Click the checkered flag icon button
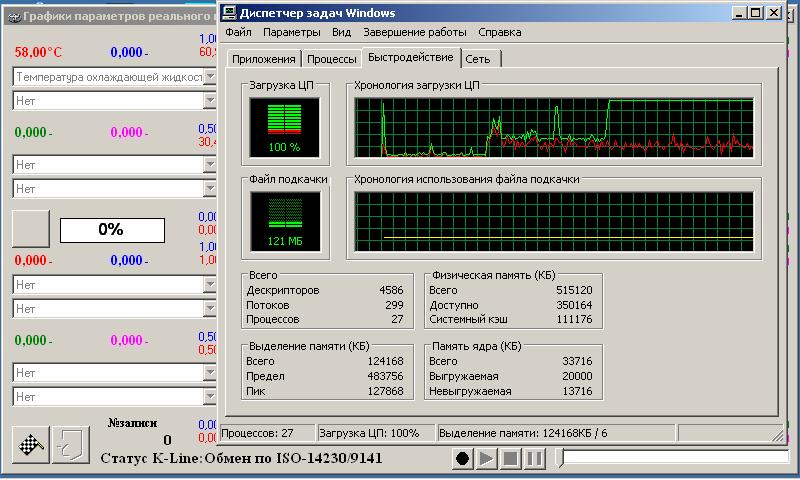The height and width of the screenshot is (480, 800). click(30, 444)
